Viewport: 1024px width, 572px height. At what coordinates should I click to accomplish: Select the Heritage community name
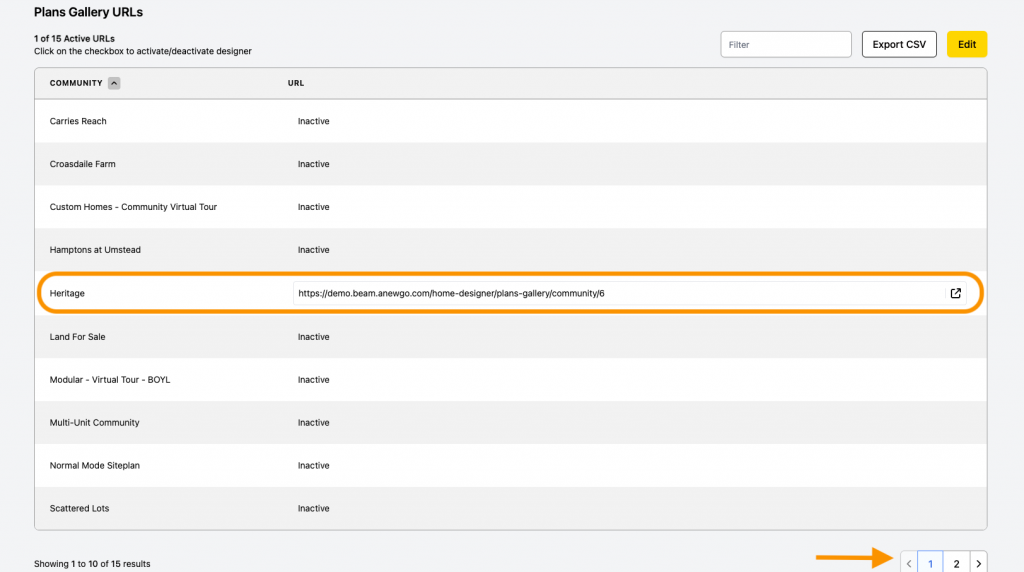[67, 293]
